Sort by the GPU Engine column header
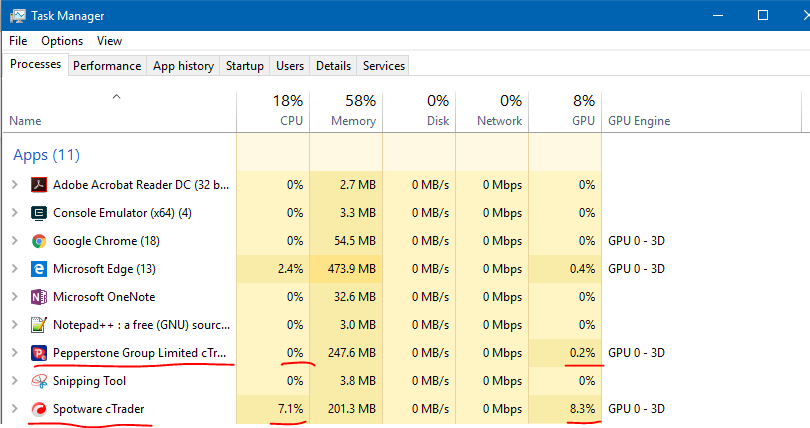Screen dimensions: 810x428 coord(702,112)
